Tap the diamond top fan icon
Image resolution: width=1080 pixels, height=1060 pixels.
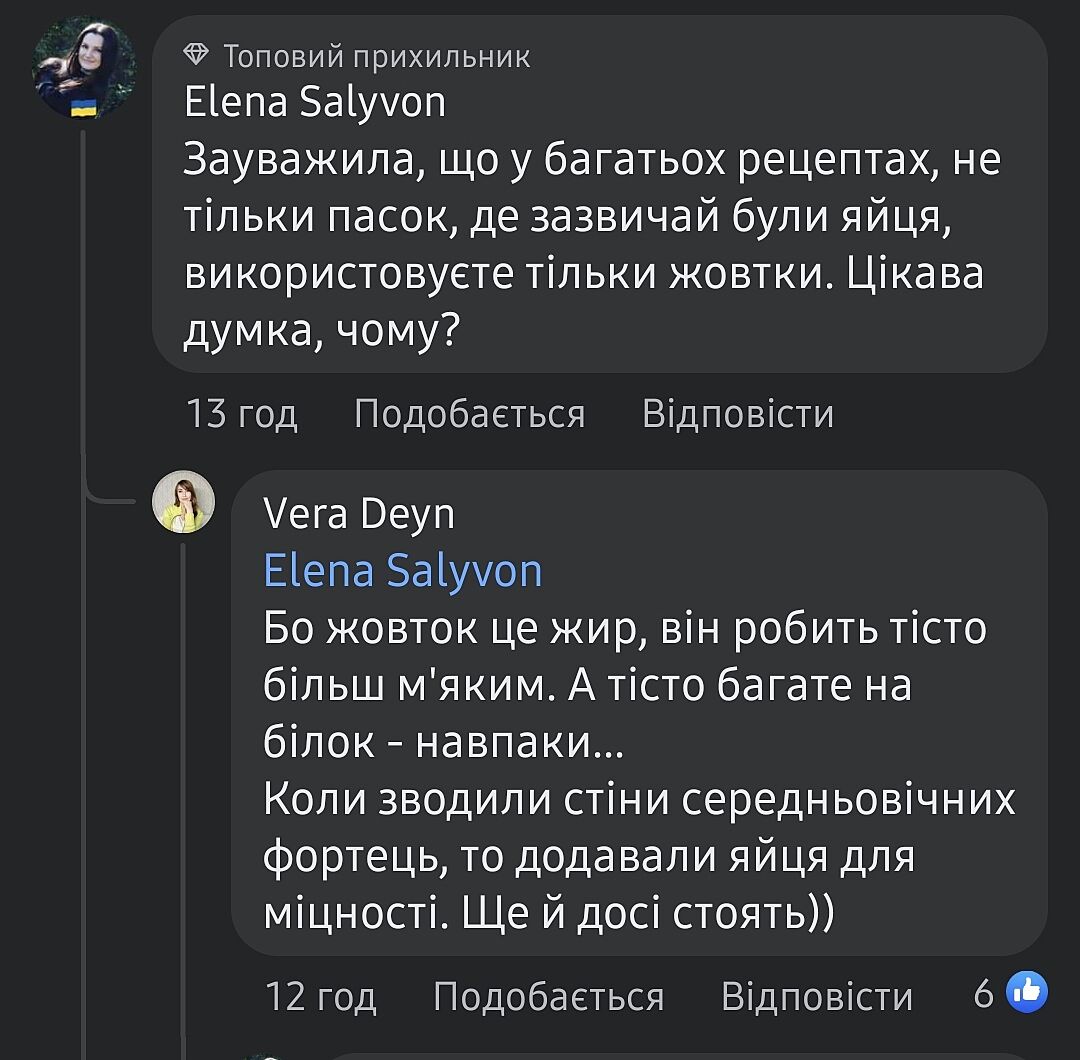(x=197, y=56)
